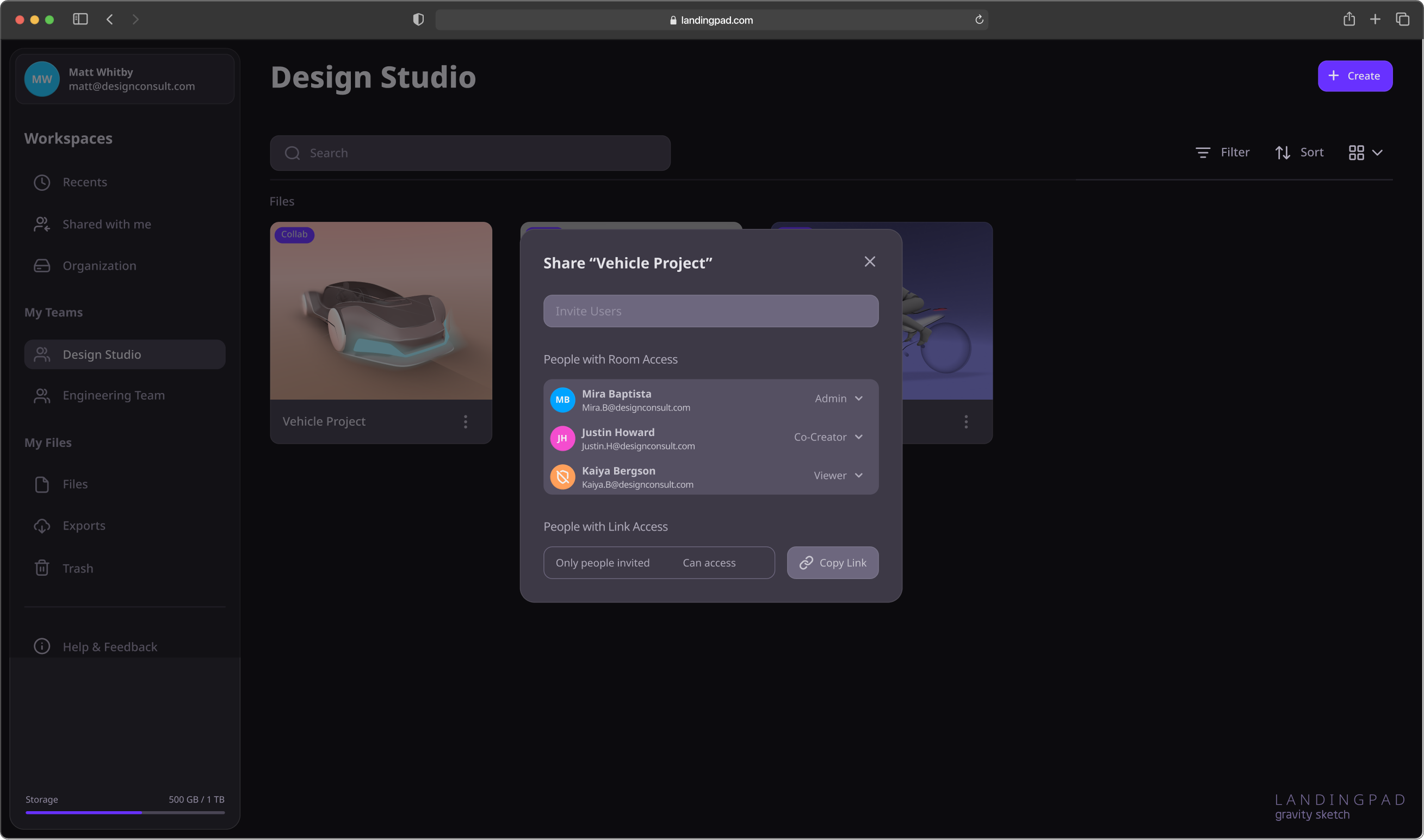Open Shared with me

tap(107, 224)
